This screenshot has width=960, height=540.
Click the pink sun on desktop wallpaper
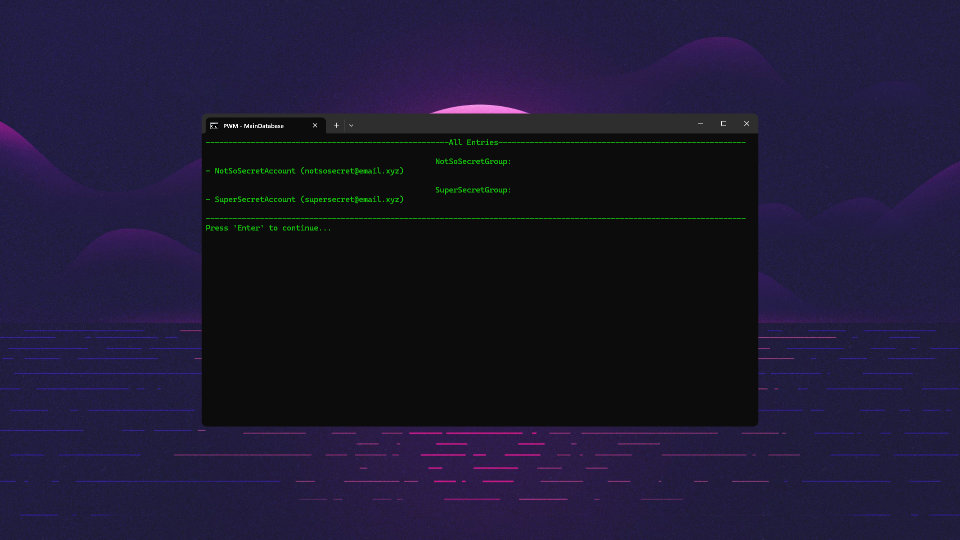(480, 109)
